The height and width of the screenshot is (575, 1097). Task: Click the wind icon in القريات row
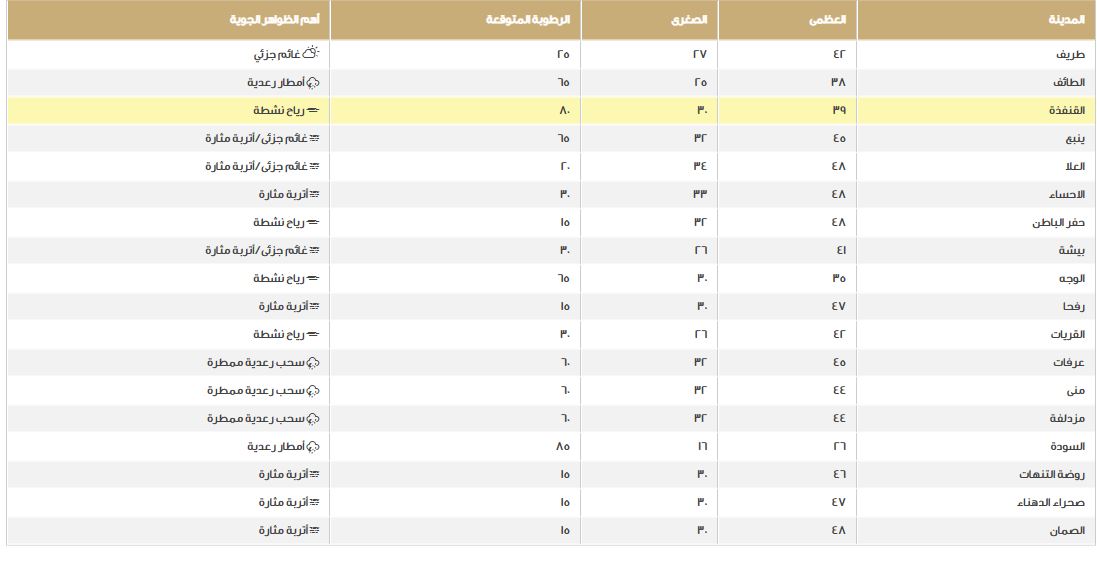(x=313, y=334)
